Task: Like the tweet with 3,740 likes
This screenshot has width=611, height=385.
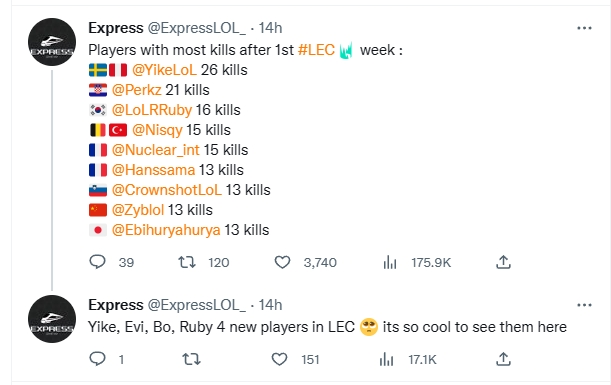Action: click(x=283, y=262)
